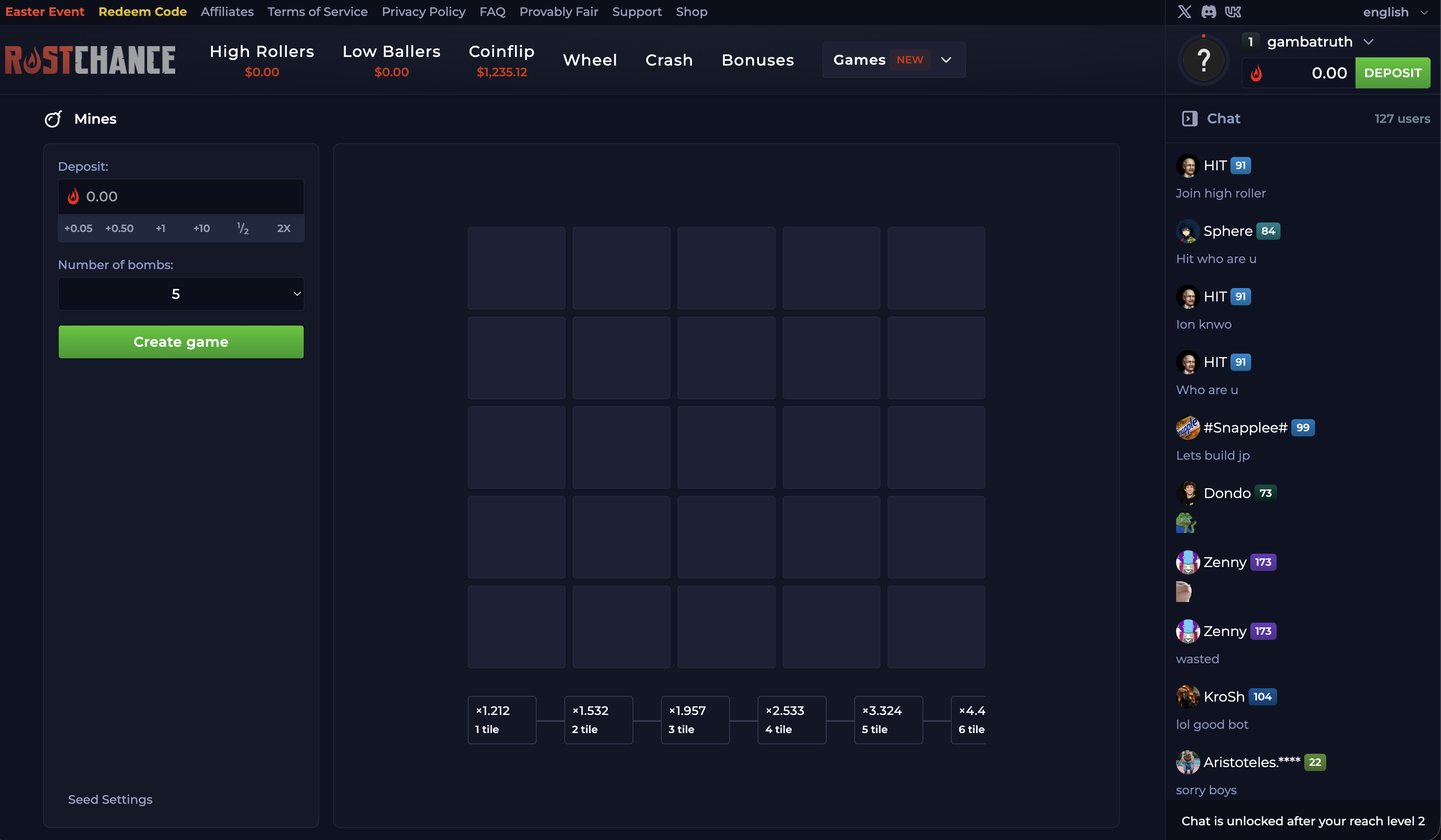Halve the deposit with ½ button
The image size is (1441, 840).
tap(243, 228)
